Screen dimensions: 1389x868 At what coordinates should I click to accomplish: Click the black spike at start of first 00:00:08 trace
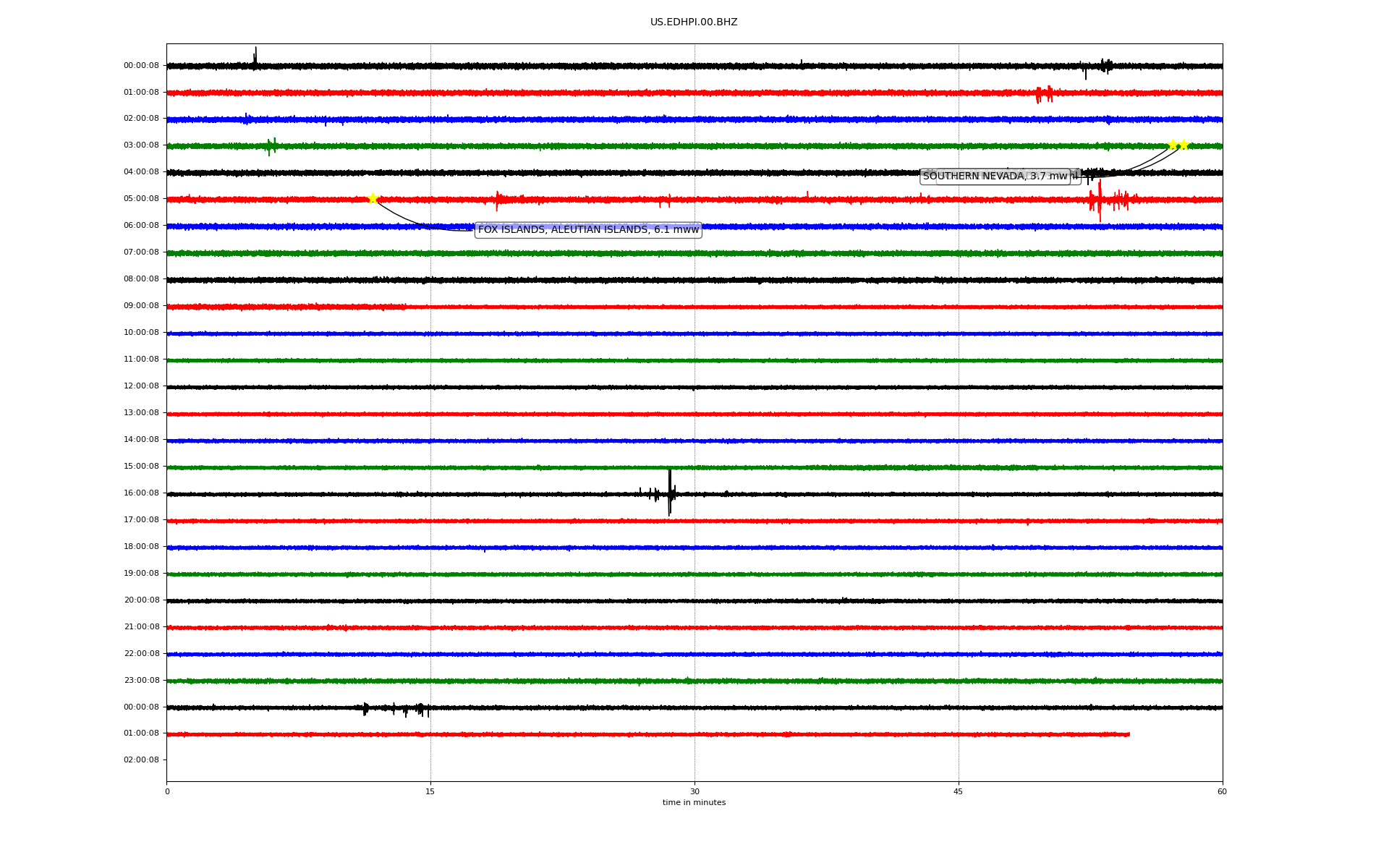pyautogui.click(x=255, y=58)
